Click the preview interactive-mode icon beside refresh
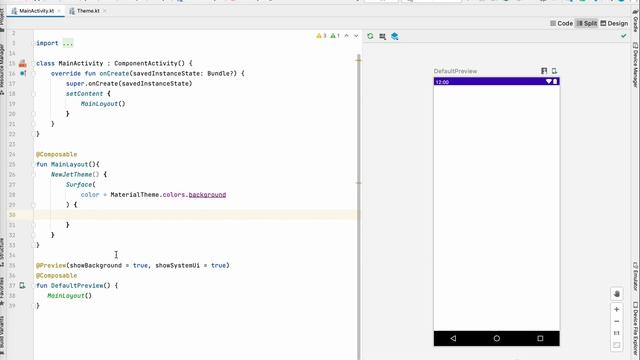Viewport: 640px width, 360px height. click(382, 36)
